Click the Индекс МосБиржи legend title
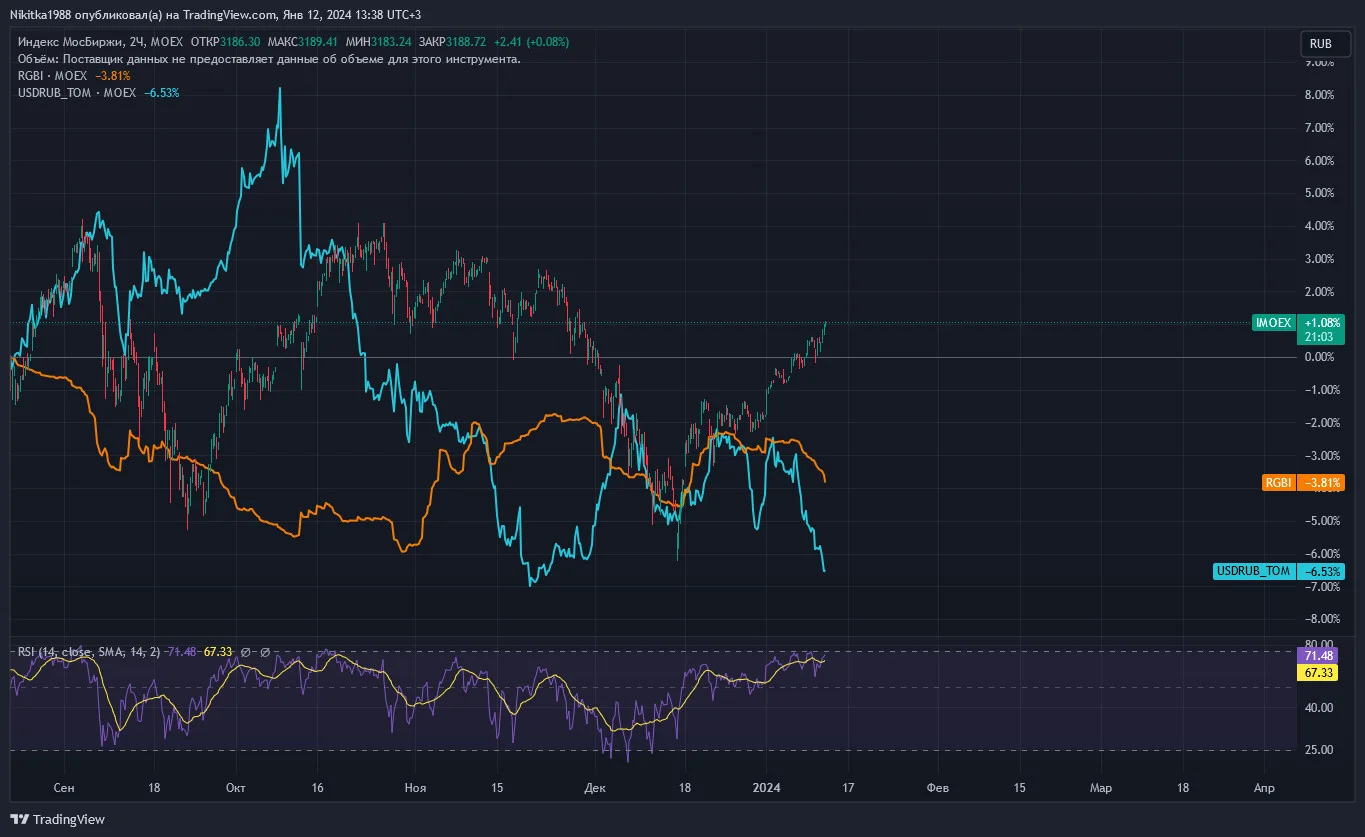1365x837 pixels. pyautogui.click(x=70, y=43)
